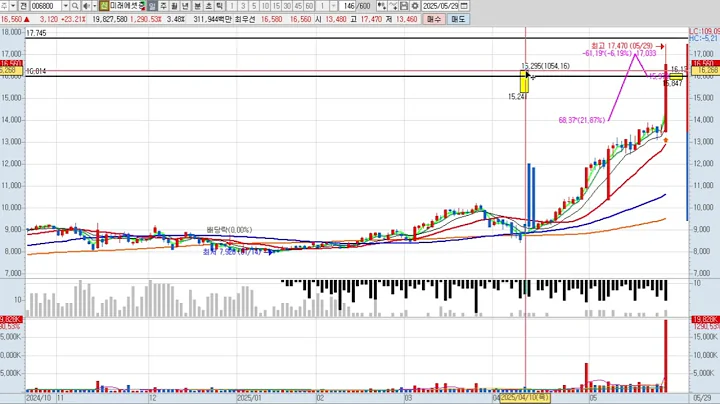The width and height of the screenshot is (720, 404).
Task: Select the 일 daily period toggle
Action: 152,6
